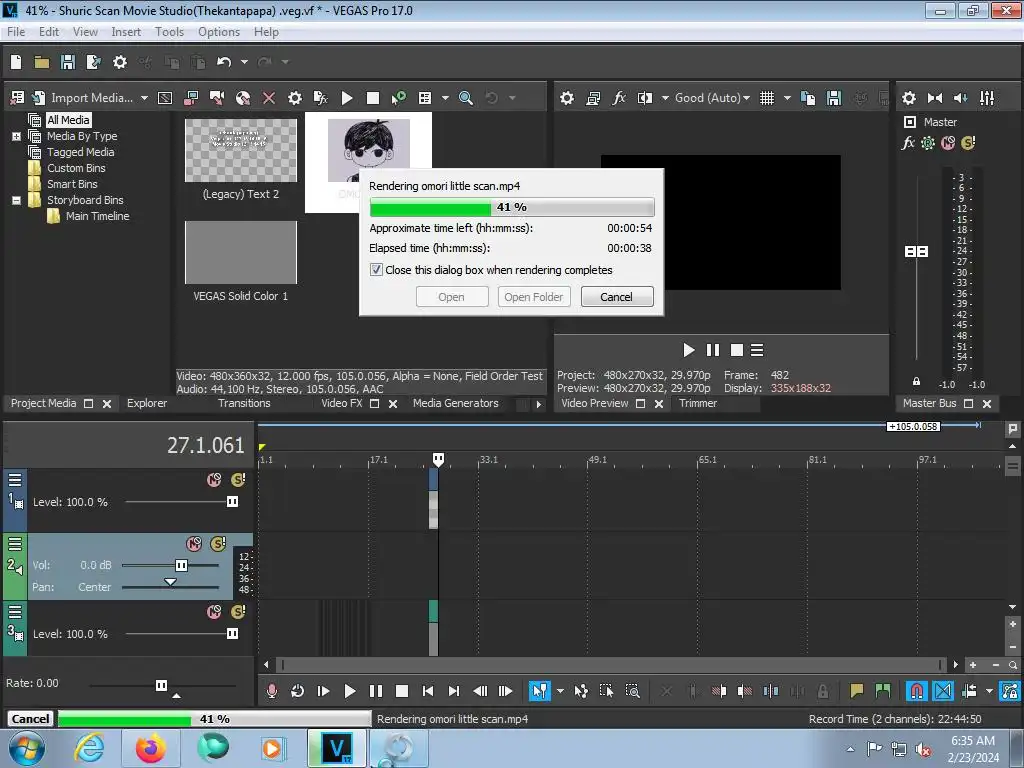Remove selected media with red X icon
1024x768 pixels.
coord(268,98)
